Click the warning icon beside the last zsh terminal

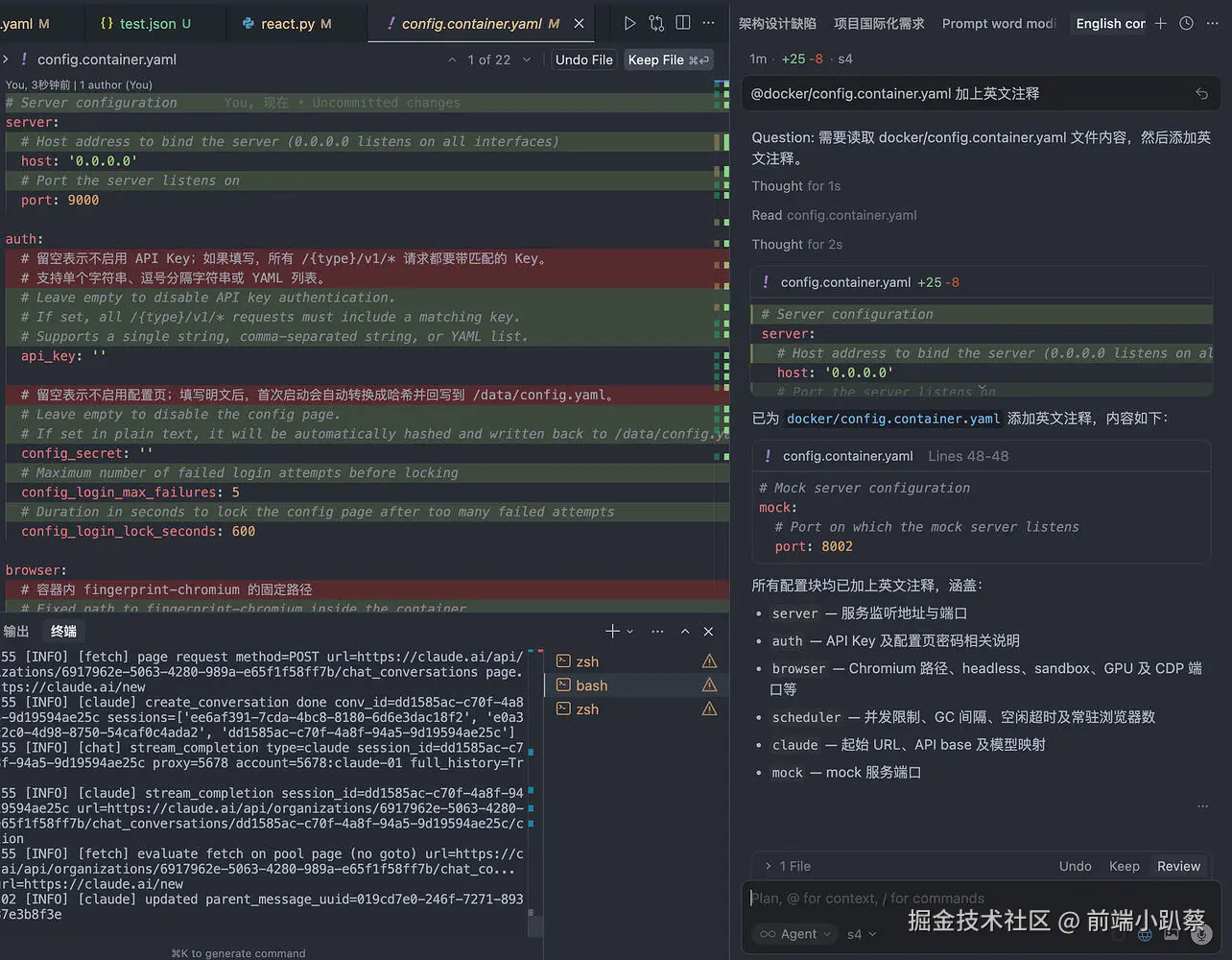point(709,708)
